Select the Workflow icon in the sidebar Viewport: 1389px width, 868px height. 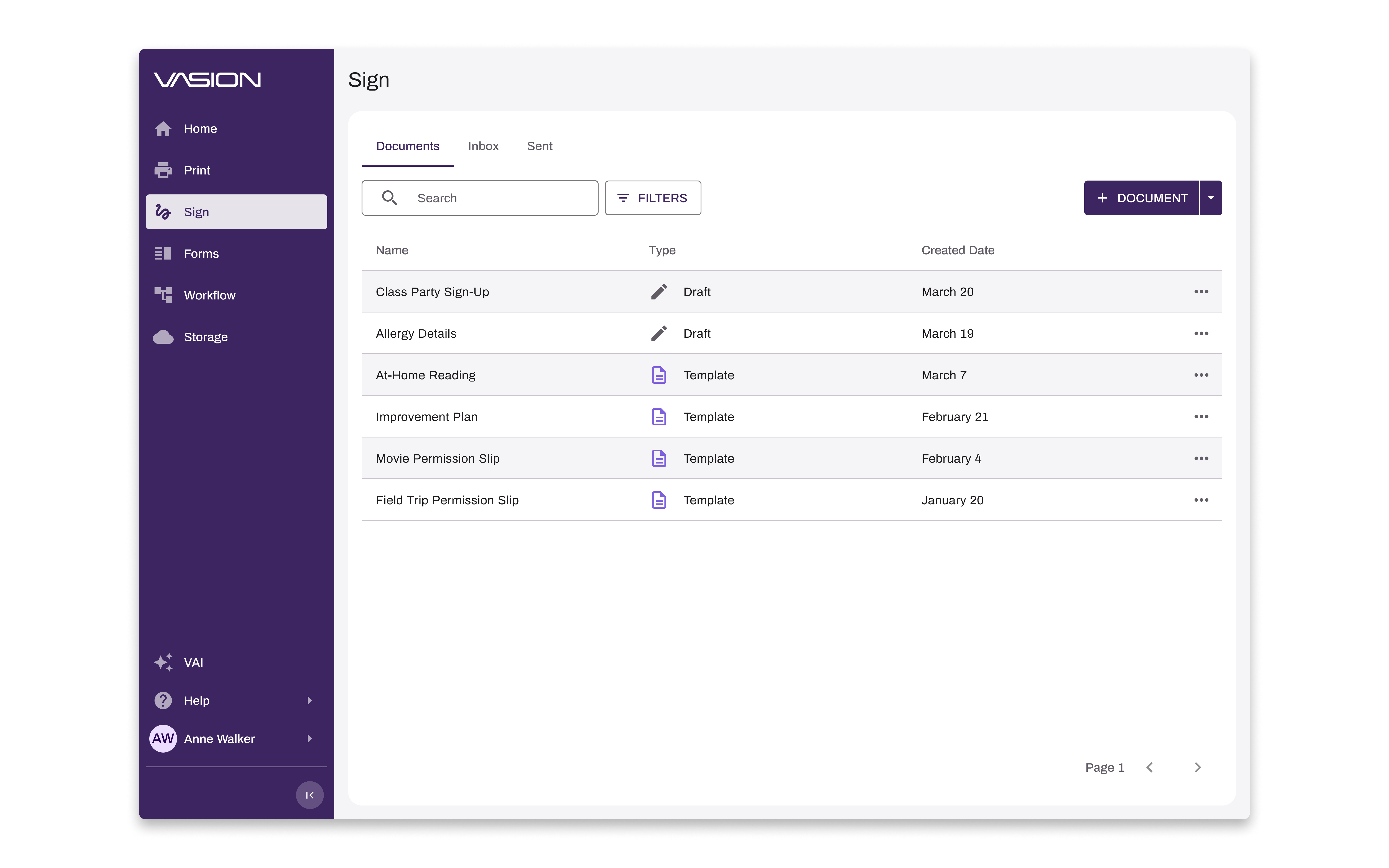163,294
